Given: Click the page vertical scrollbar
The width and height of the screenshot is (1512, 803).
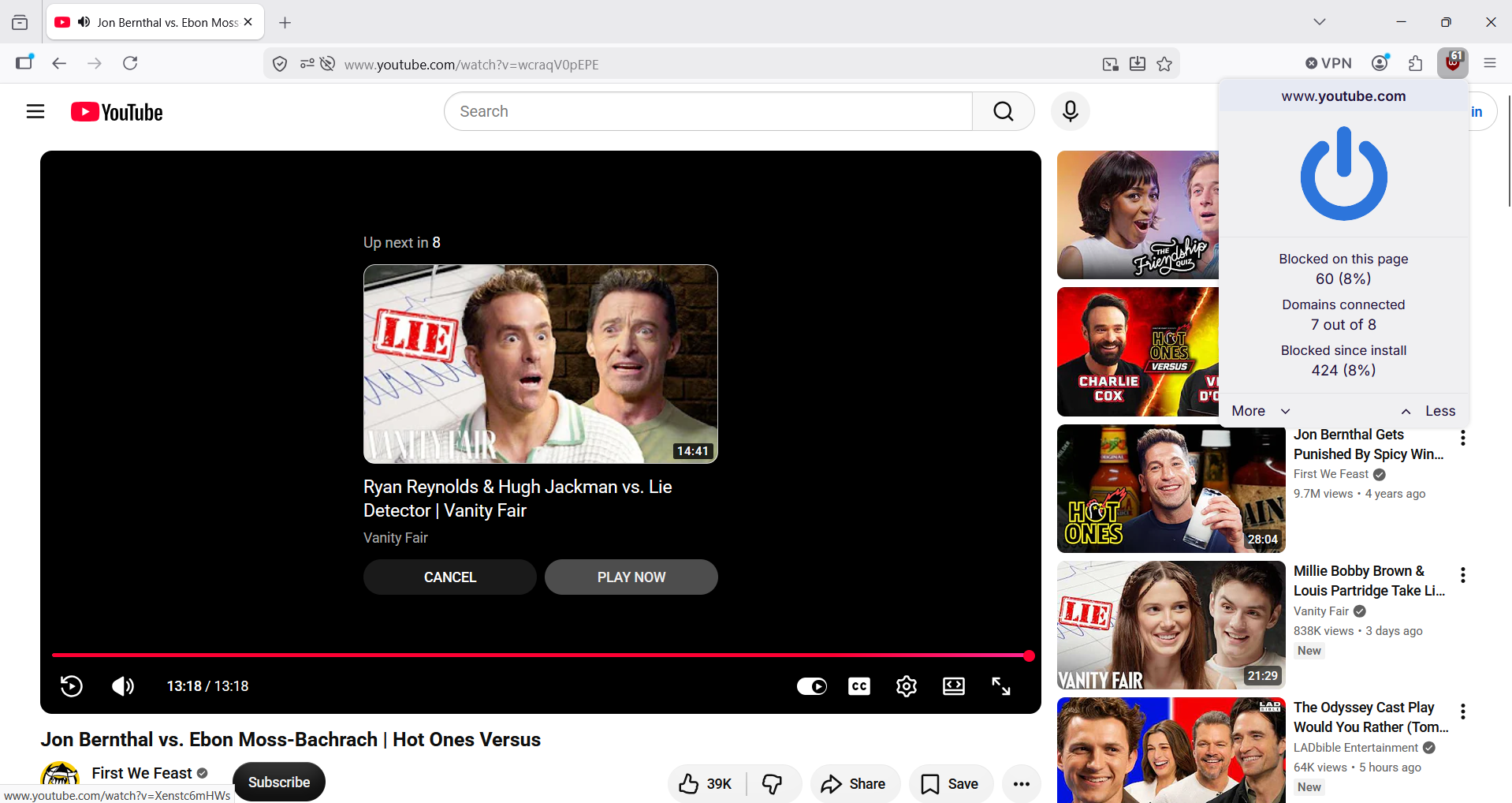Looking at the screenshot, I should [x=1508, y=150].
